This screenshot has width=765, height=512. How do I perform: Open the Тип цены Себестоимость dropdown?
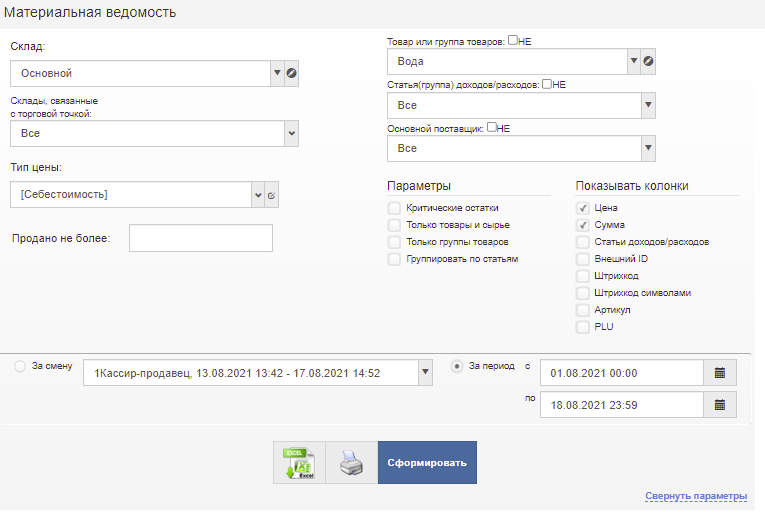pos(258,194)
